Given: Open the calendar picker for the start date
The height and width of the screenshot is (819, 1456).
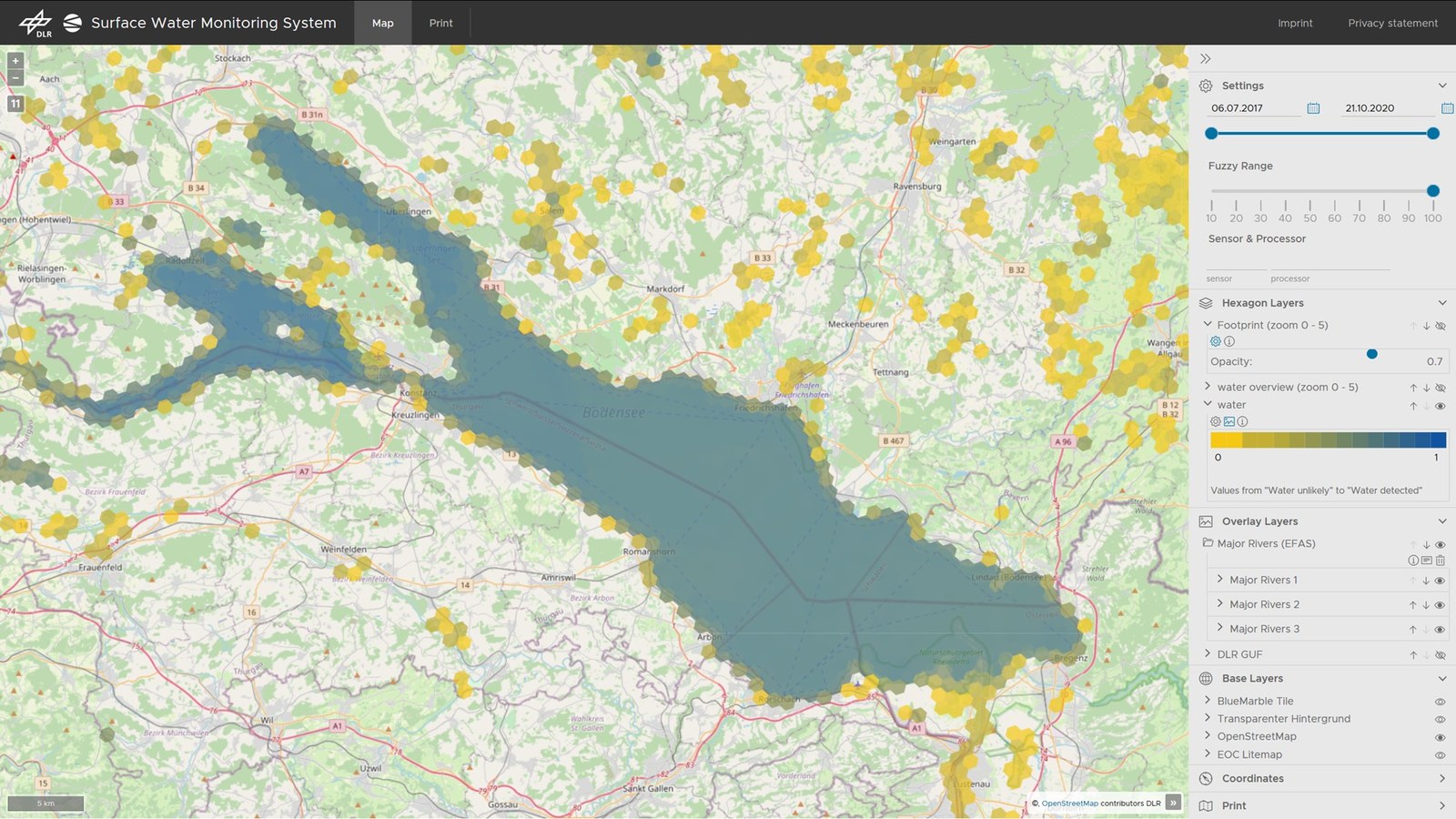Looking at the screenshot, I should coord(1313,107).
